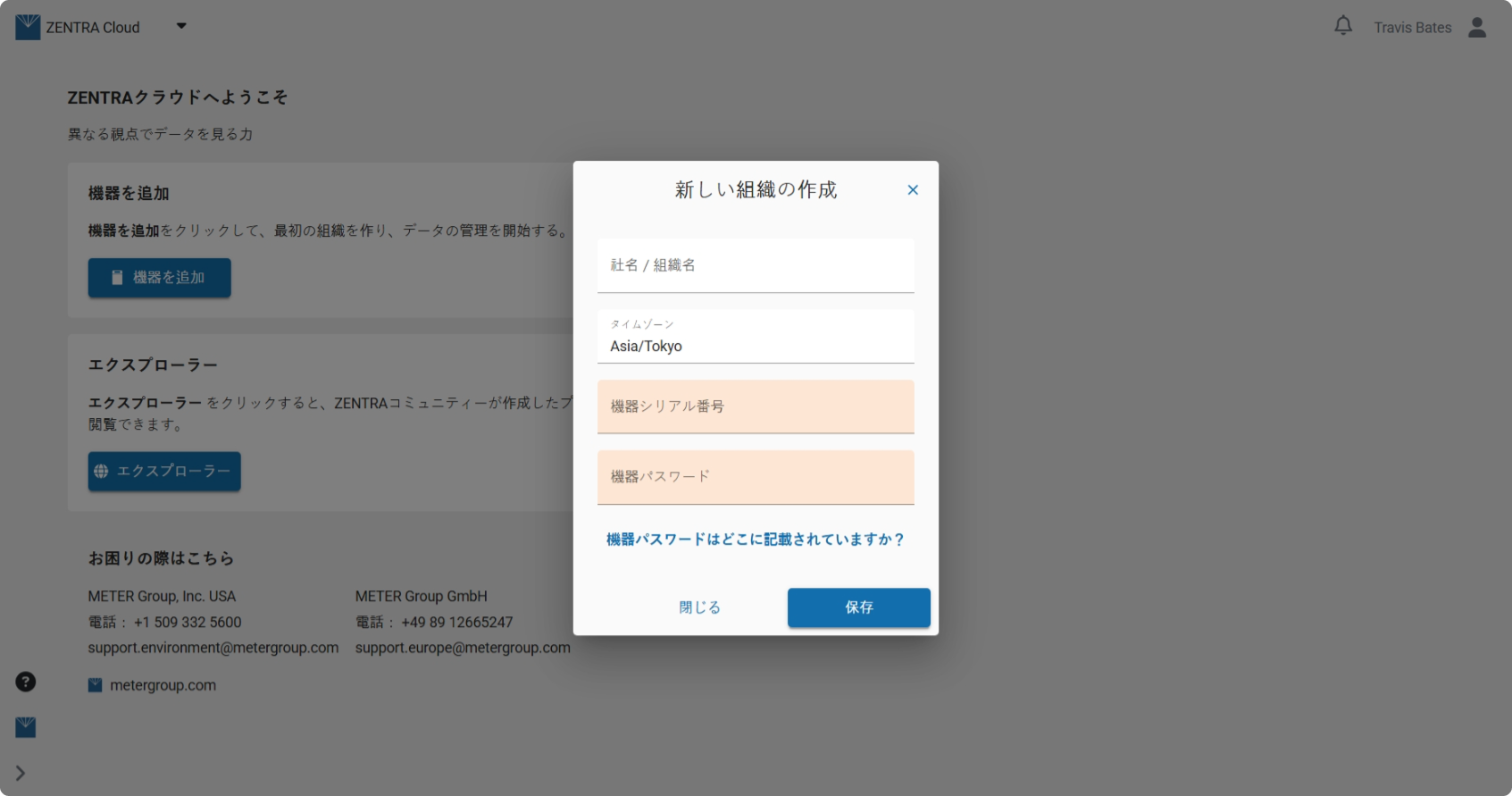Open the metergroup.com link

(x=163, y=685)
